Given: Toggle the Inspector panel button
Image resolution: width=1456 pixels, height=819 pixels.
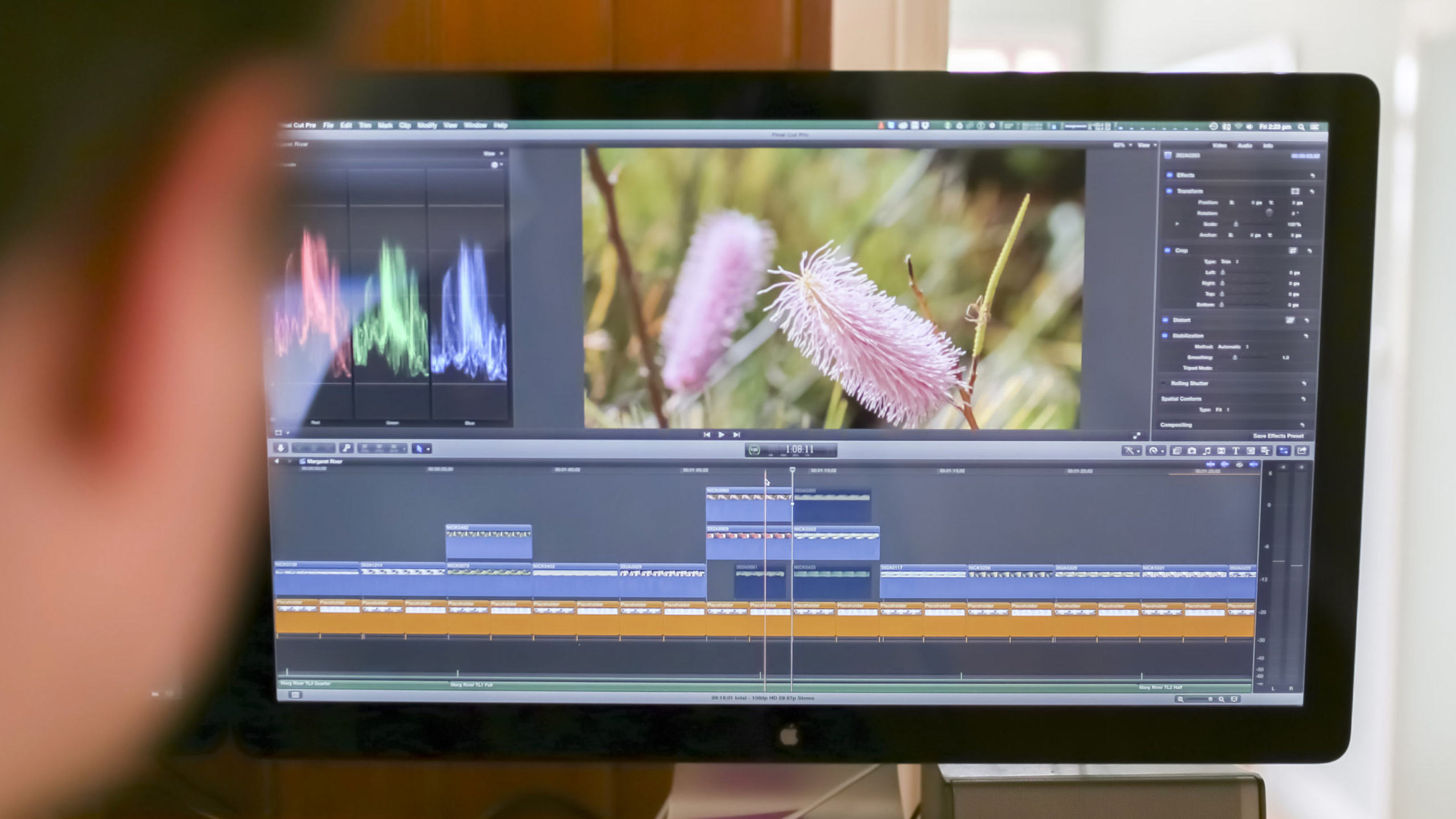Looking at the screenshot, I should 1283,450.
